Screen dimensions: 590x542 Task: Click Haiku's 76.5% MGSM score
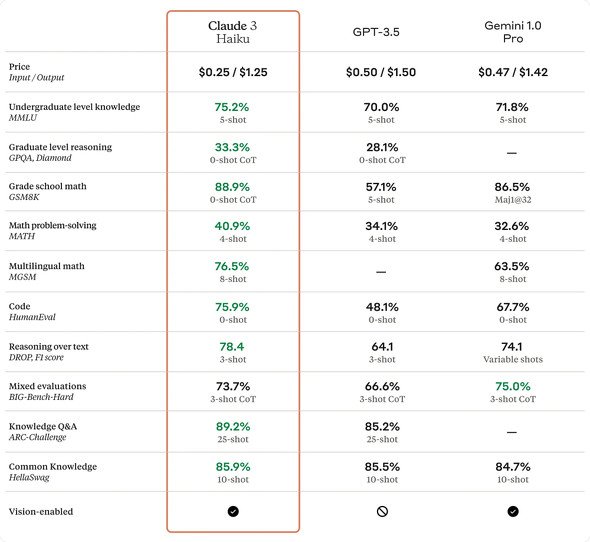tap(232, 266)
